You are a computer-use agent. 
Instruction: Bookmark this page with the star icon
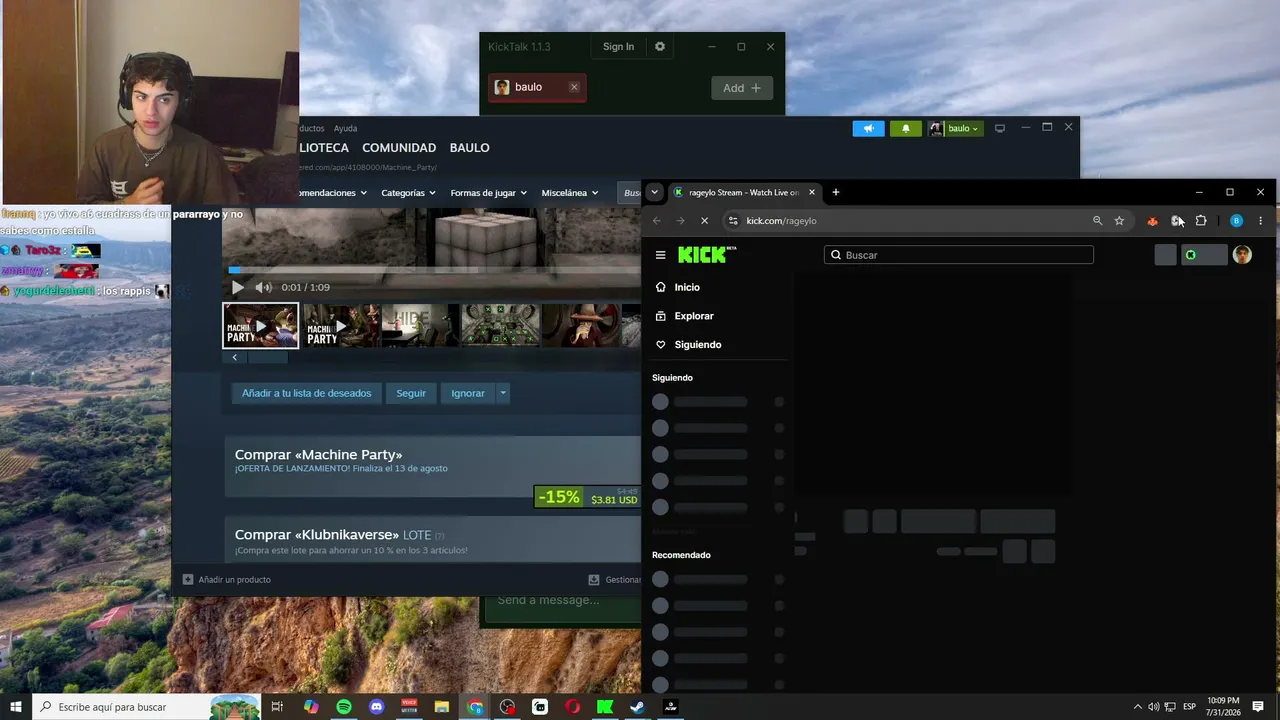coord(1119,221)
